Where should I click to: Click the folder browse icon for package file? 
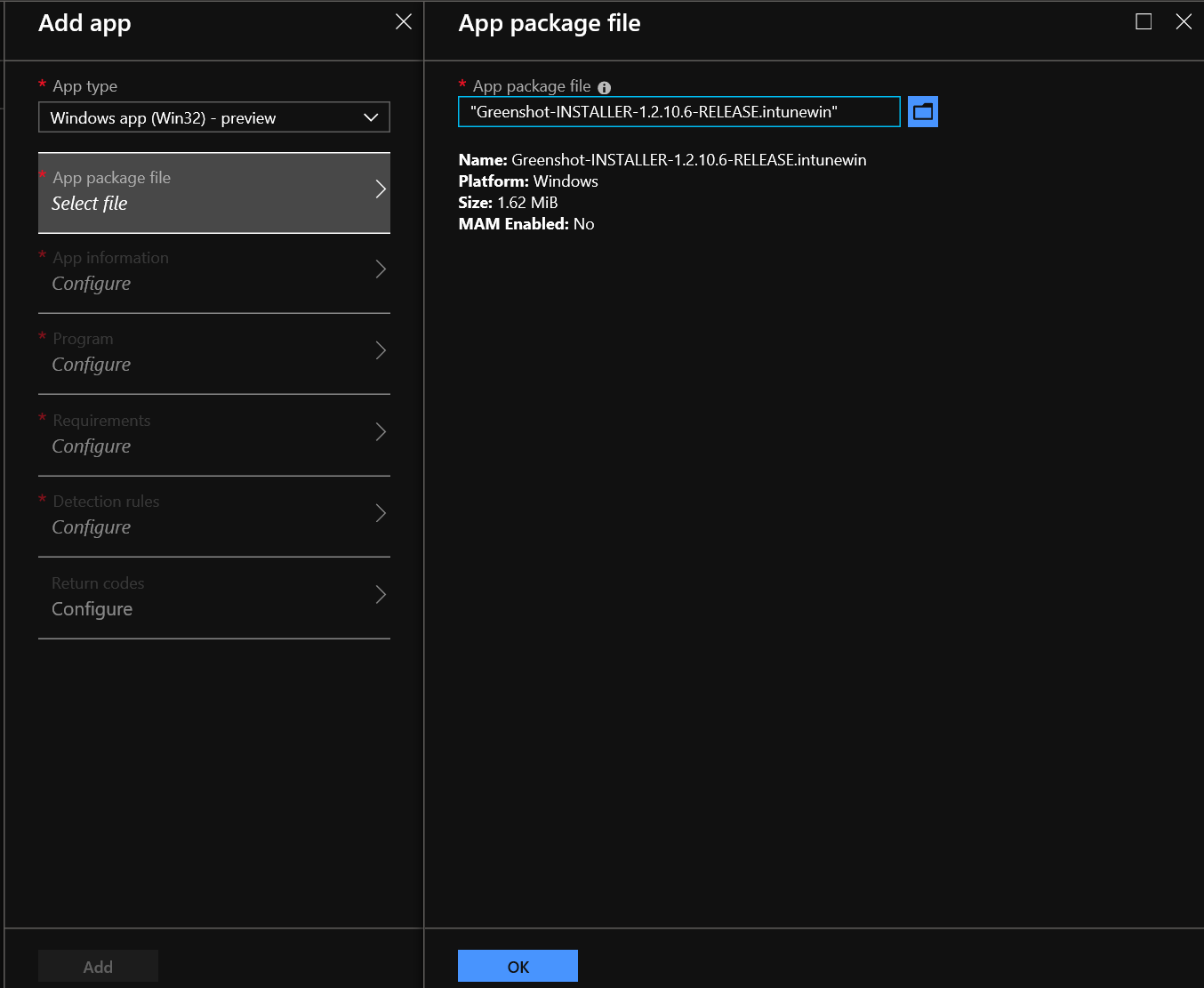[923, 112]
